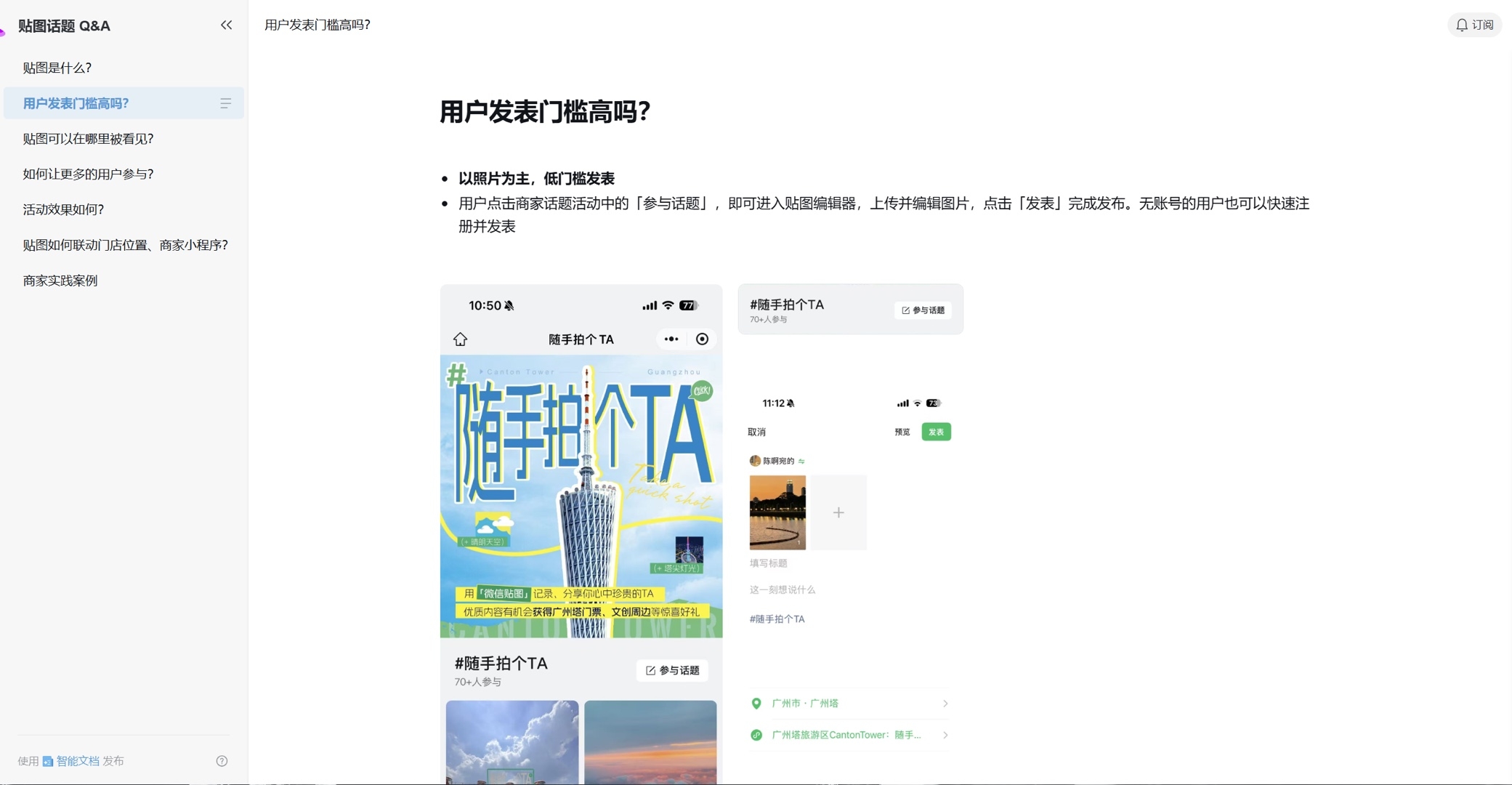Click the orange sunset sky thumbnail
The width and height of the screenshot is (1512, 785).
click(650, 742)
